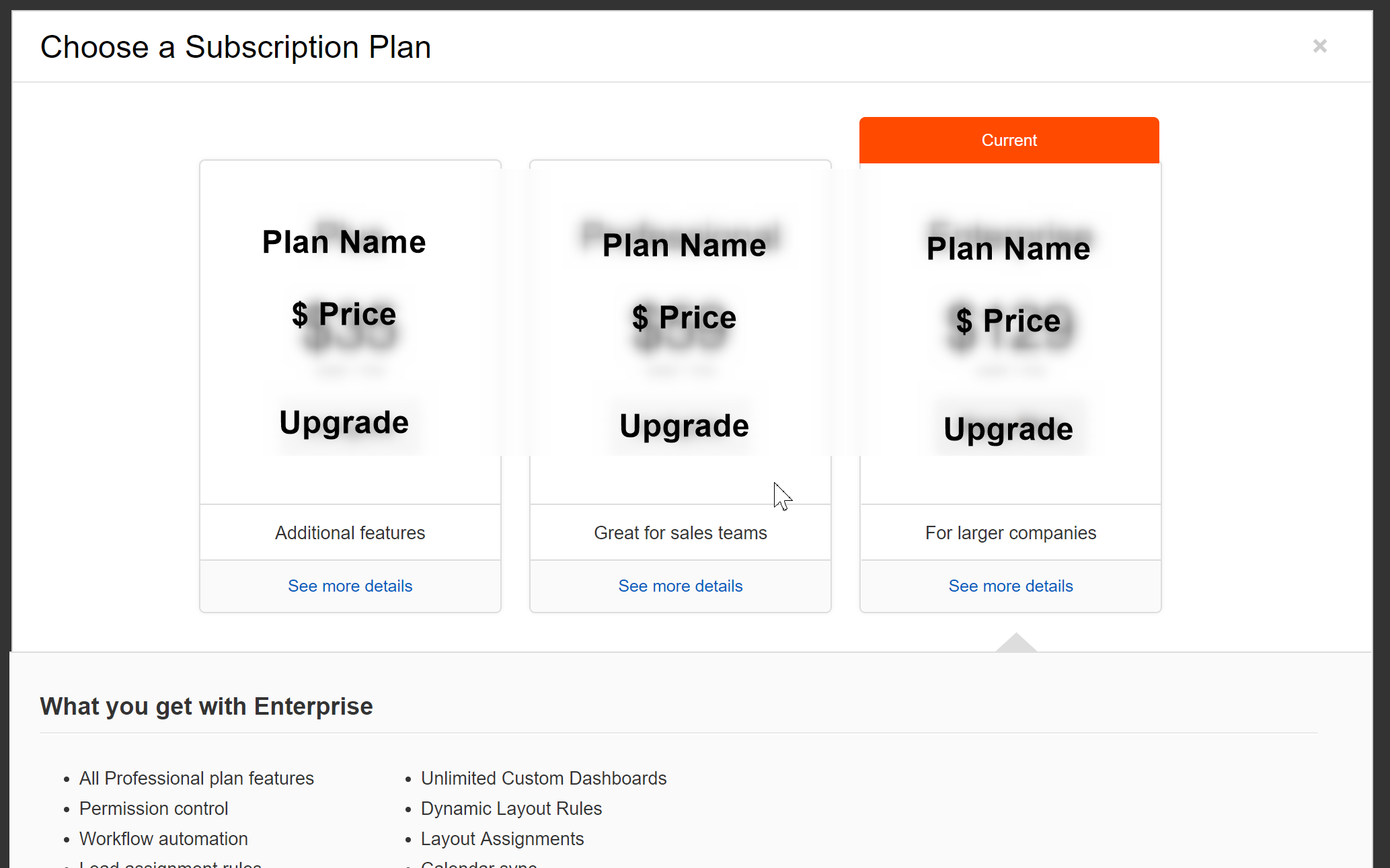Click the triangle pointer below the Enterprise card
The width and height of the screenshot is (1390, 868).
(1016, 642)
